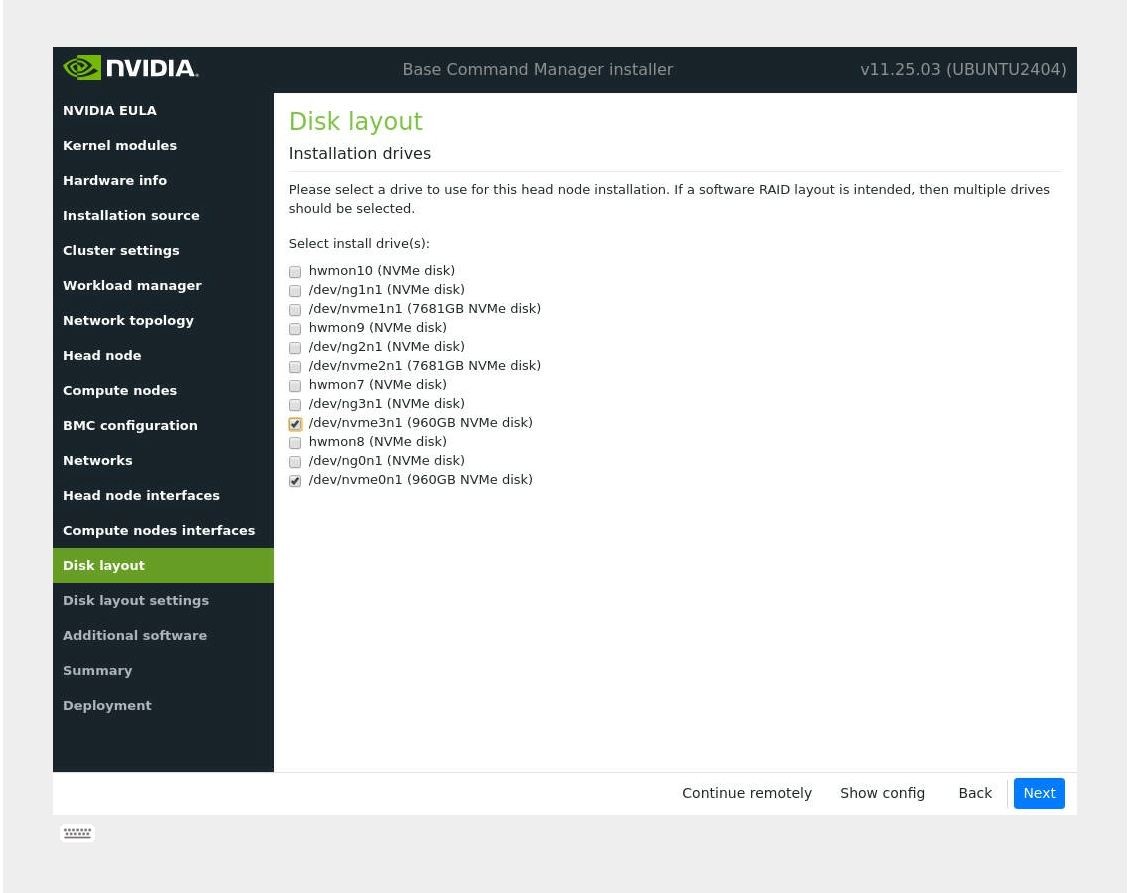Image resolution: width=1128 pixels, height=893 pixels.
Task: Jump to the Hardware info step
Action: tap(115, 180)
